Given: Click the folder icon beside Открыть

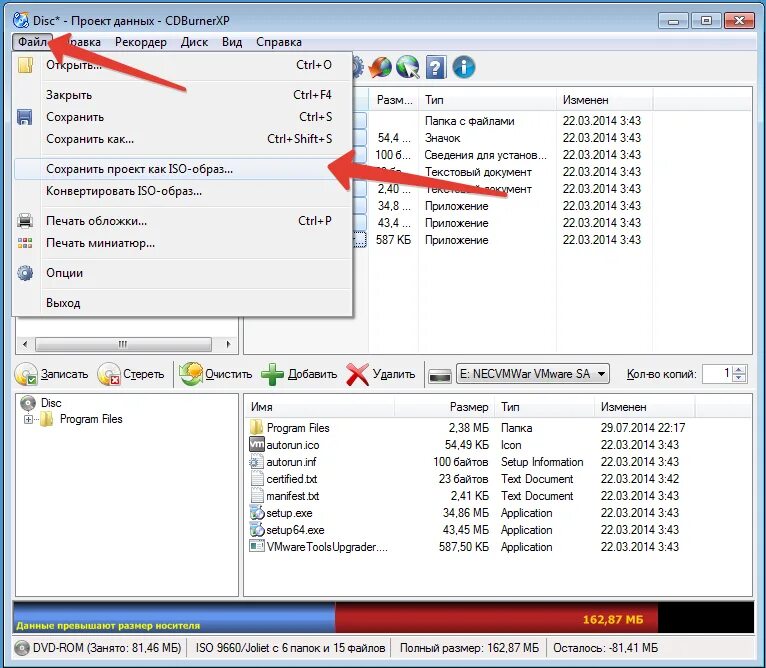Looking at the screenshot, I should point(25,65).
